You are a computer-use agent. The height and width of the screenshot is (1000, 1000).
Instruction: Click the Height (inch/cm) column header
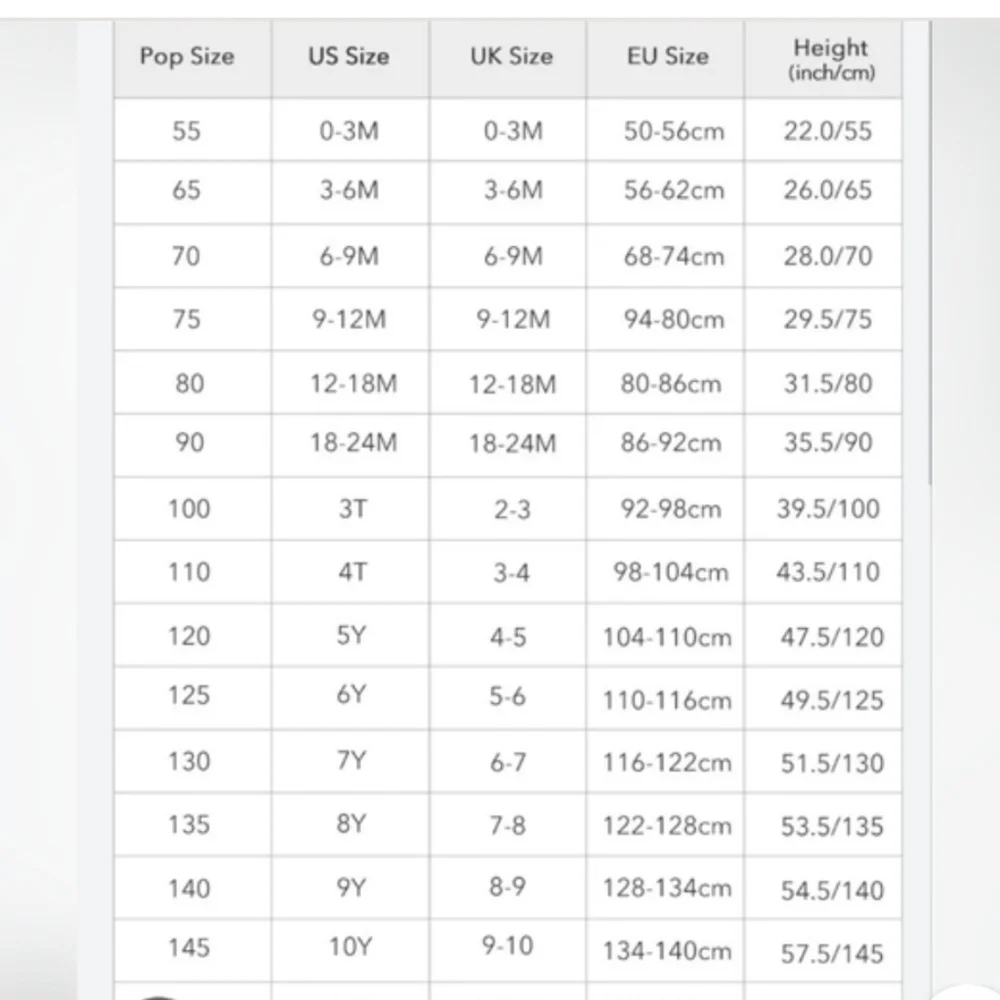click(830, 59)
